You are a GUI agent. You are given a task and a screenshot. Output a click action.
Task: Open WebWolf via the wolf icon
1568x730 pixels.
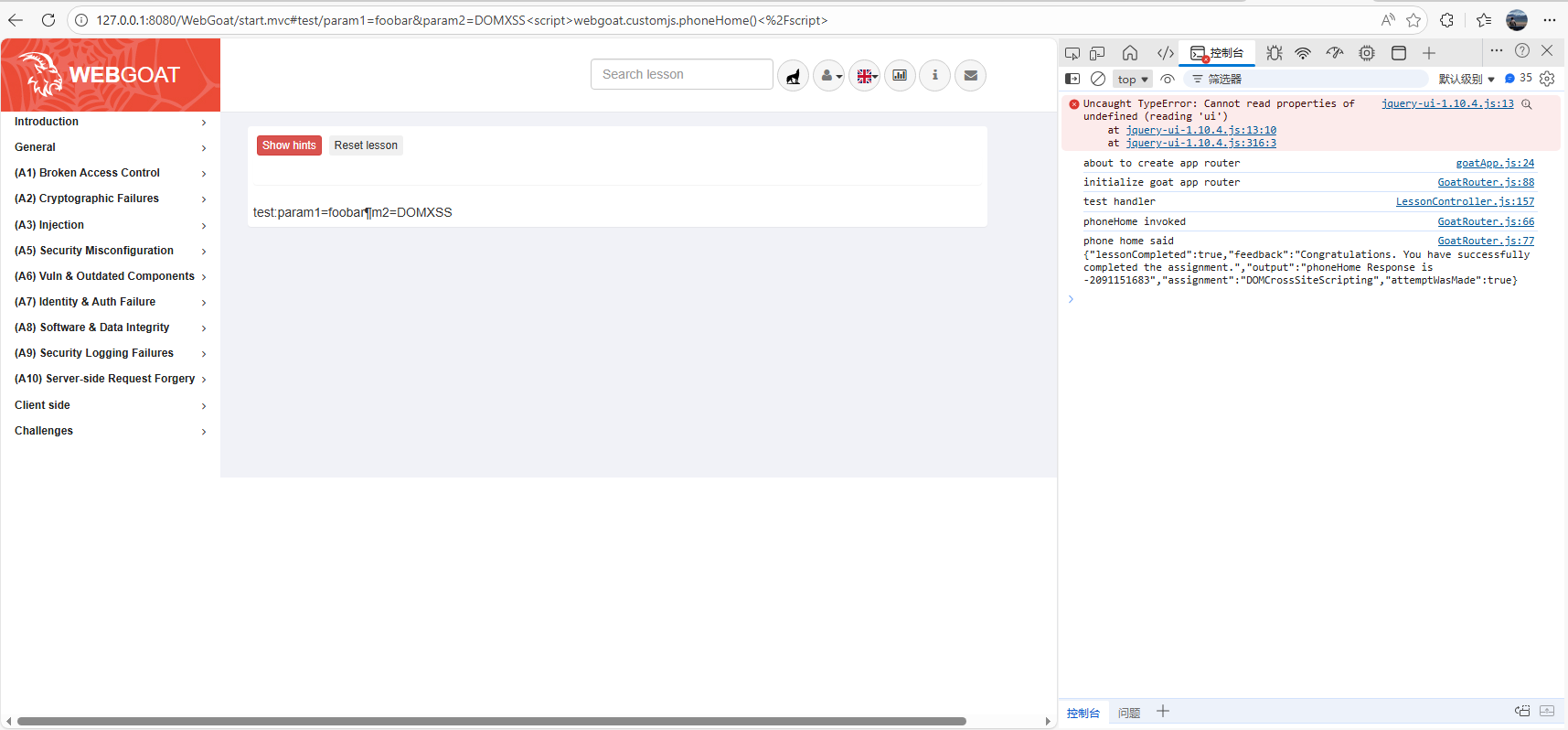pos(793,76)
